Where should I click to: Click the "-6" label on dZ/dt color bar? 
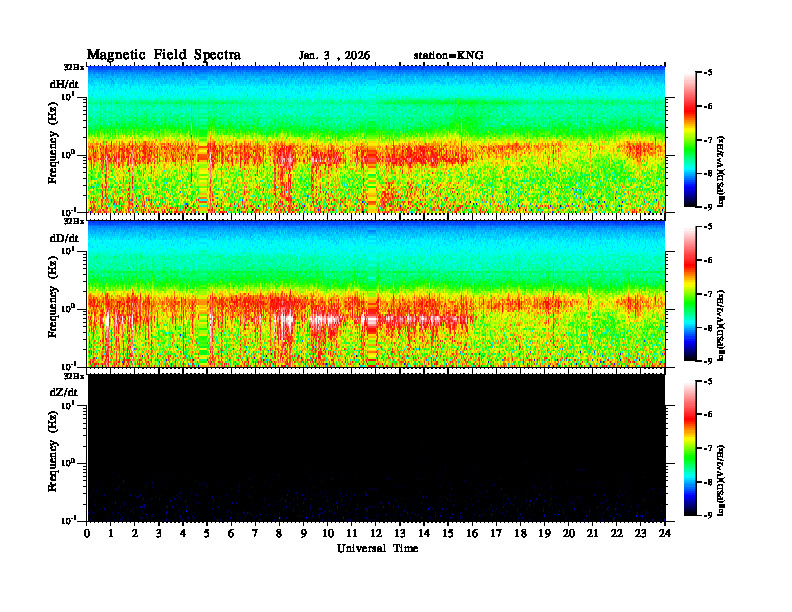(x=708, y=415)
